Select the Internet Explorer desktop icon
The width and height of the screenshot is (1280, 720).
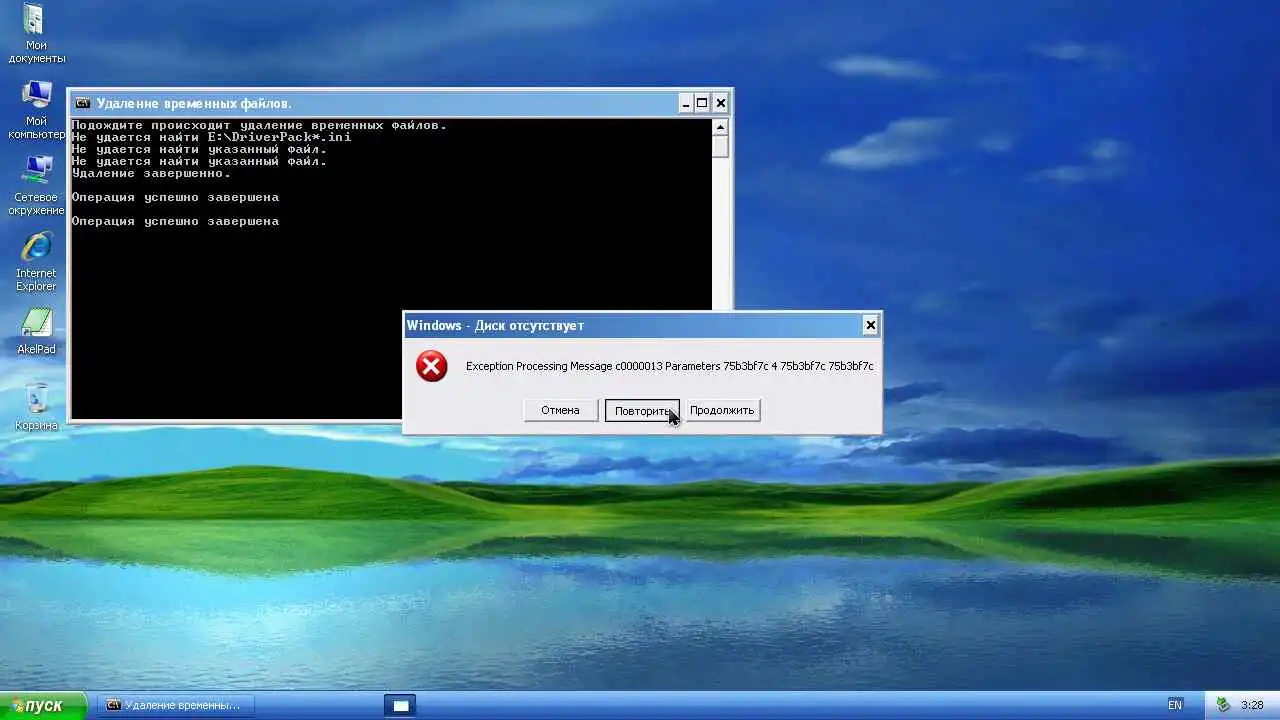tap(36, 262)
